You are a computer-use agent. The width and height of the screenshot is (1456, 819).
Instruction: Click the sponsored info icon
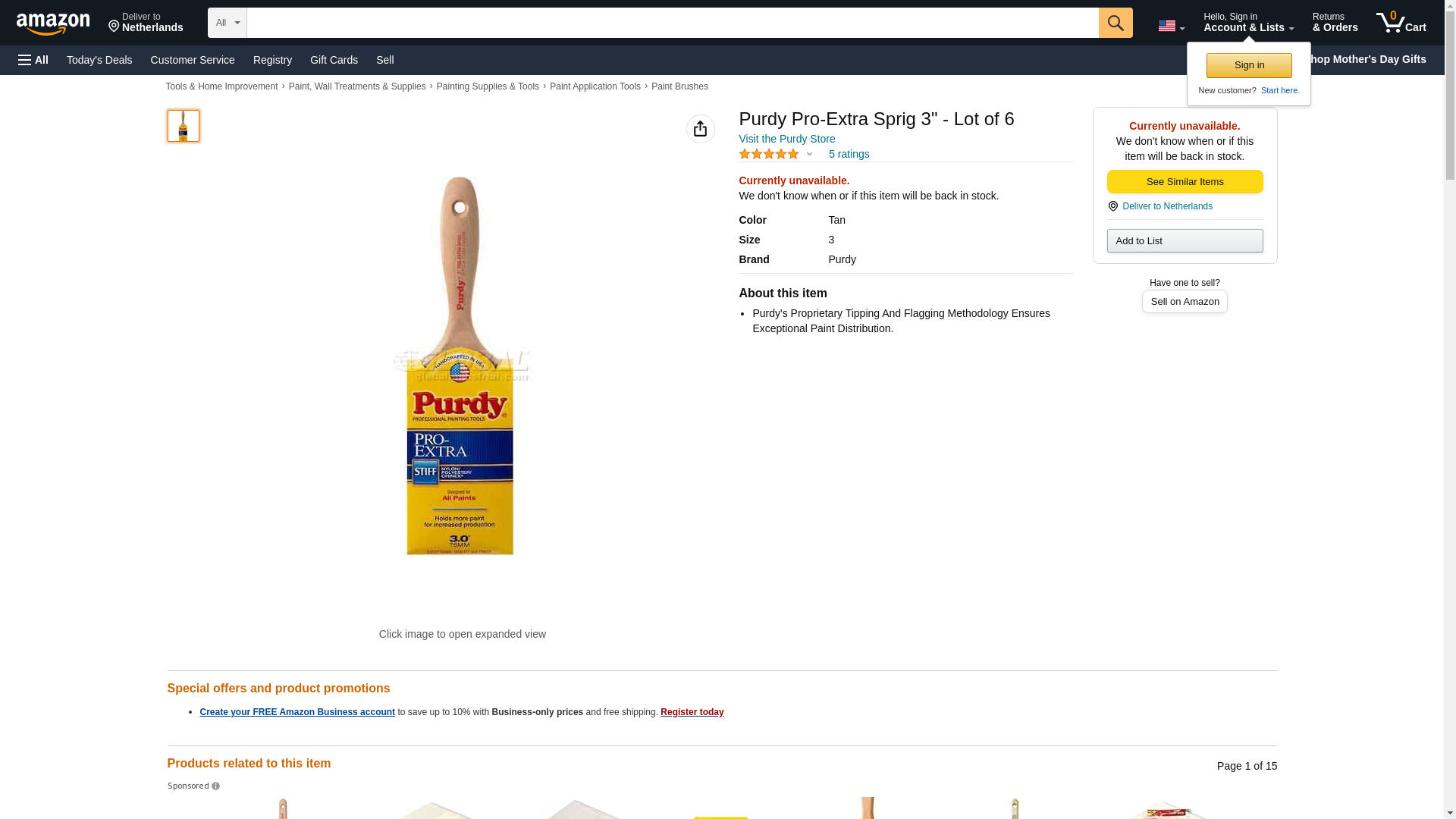216,786
